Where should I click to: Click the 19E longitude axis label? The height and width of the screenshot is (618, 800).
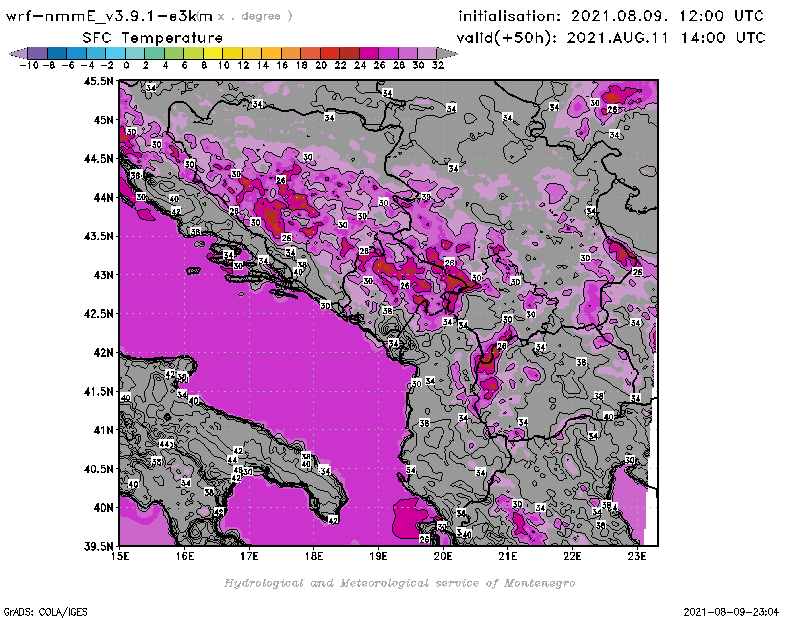coord(378,556)
